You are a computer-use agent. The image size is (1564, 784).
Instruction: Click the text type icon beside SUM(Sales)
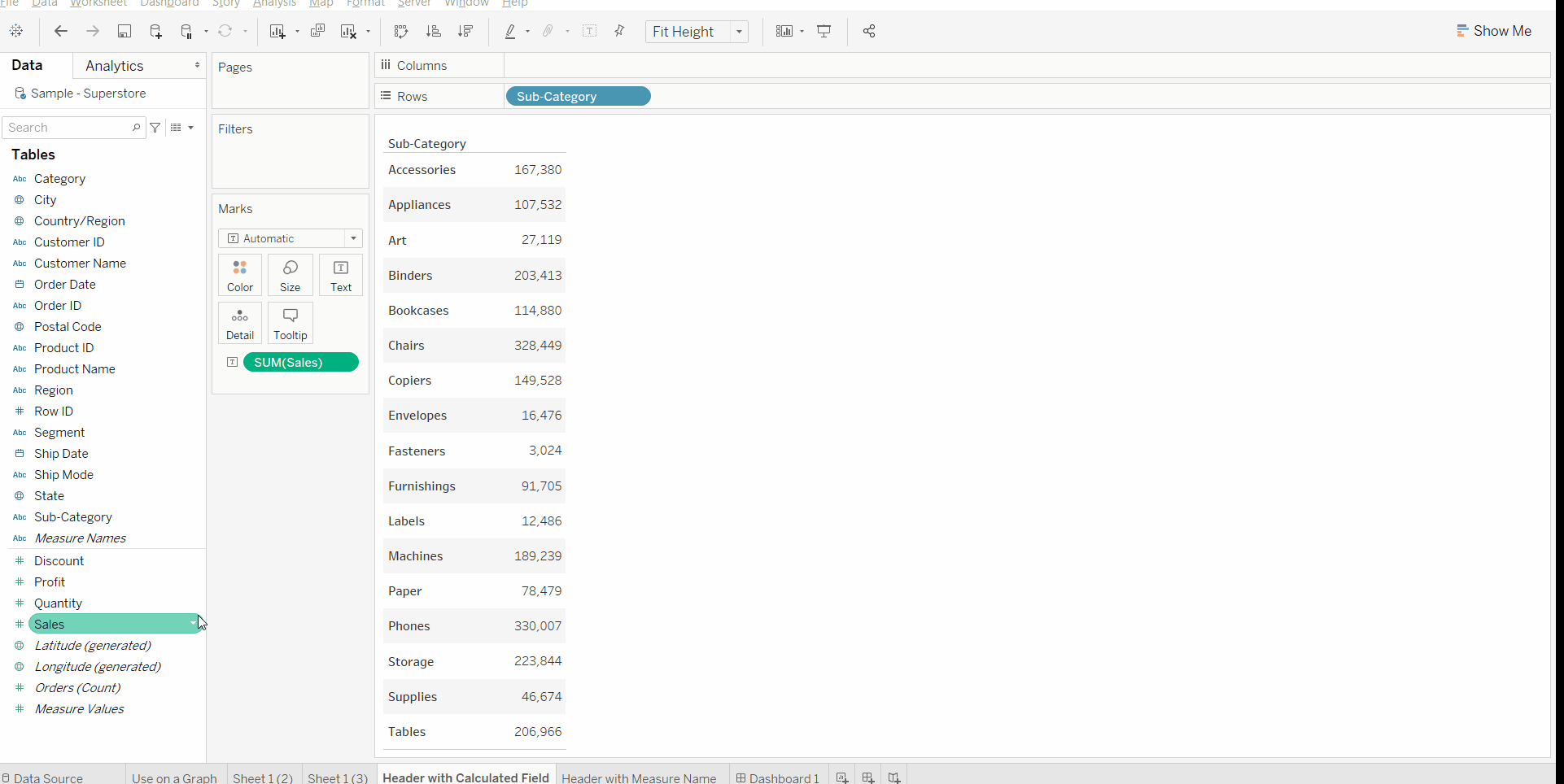coord(233,362)
